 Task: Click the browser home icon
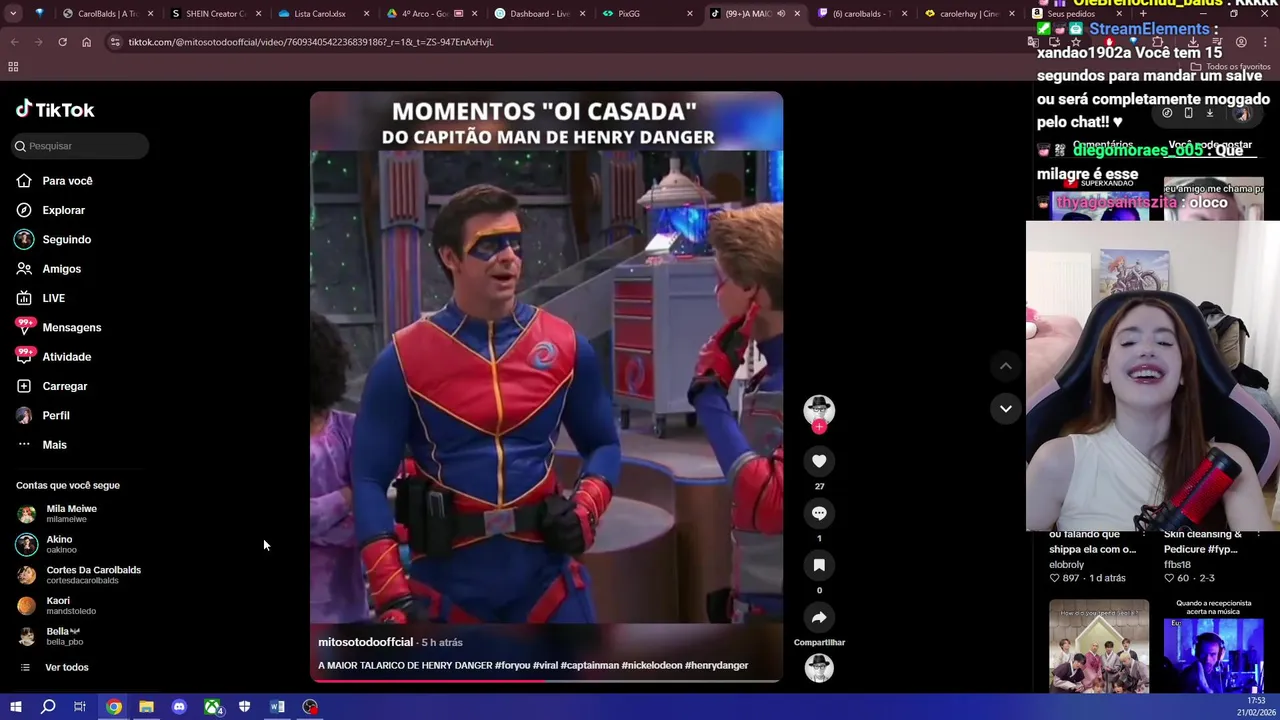tap(86, 42)
